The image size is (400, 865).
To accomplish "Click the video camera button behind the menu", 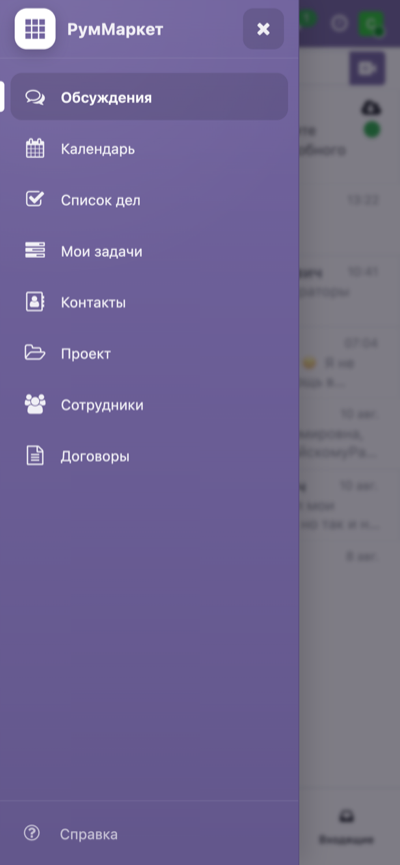I will pyautogui.click(x=367, y=68).
